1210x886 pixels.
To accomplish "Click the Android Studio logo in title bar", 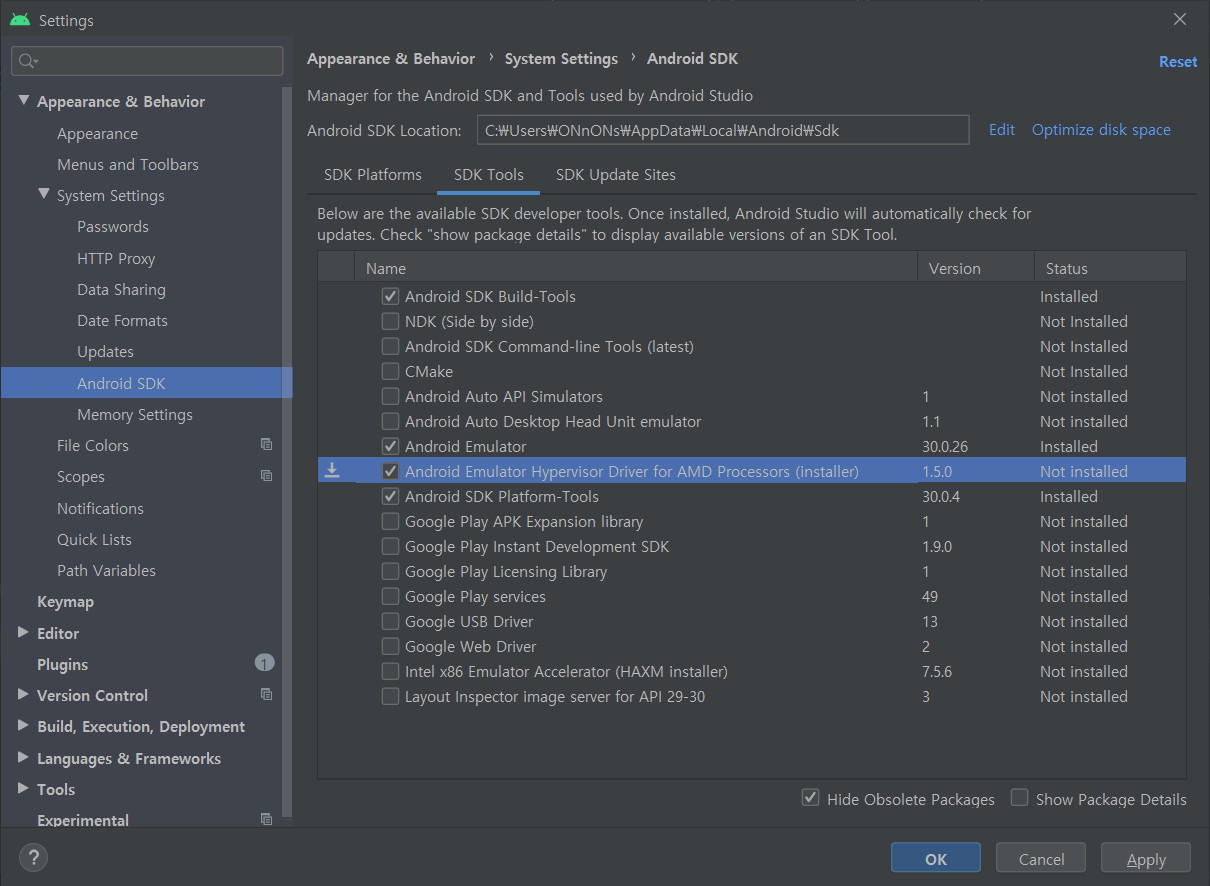I will [x=20, y=19].
